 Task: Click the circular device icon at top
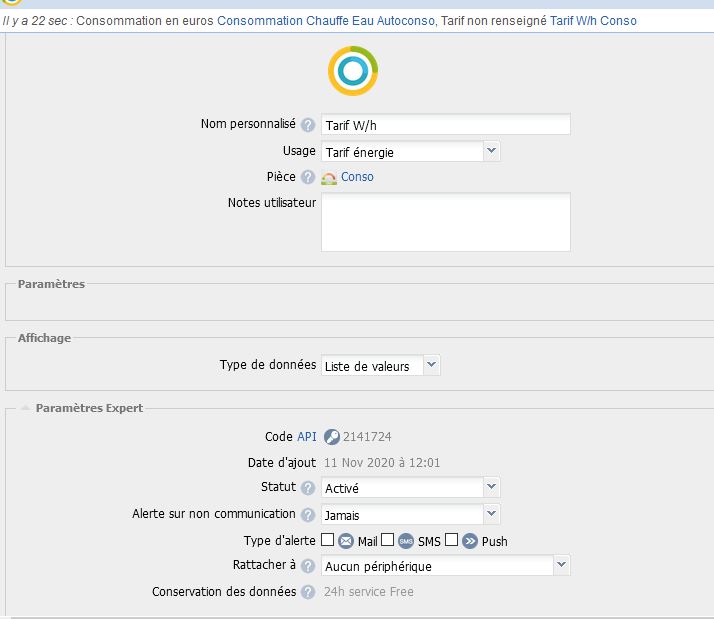tap(353, 70)
